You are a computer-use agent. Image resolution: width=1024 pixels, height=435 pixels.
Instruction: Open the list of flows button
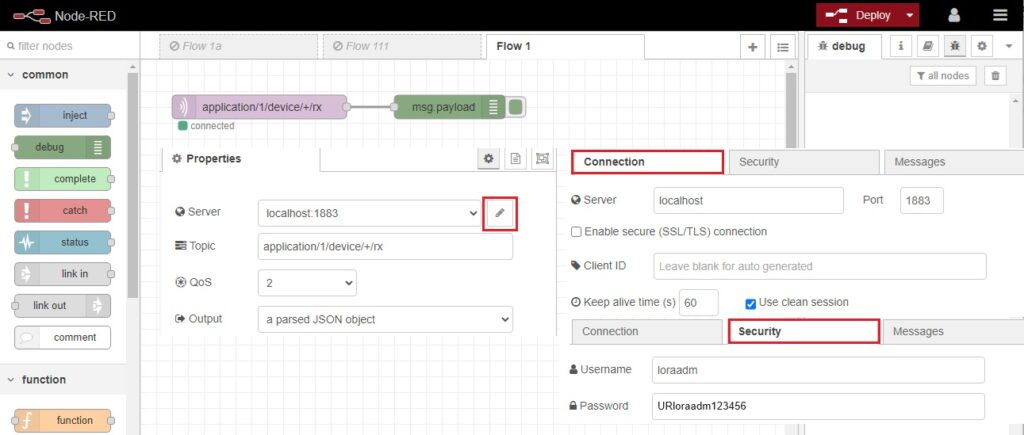pos(782,47)
